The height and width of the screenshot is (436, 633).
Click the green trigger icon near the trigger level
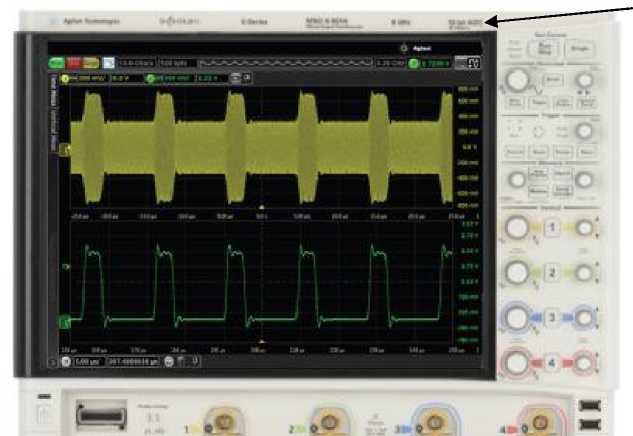click(413, 63)
